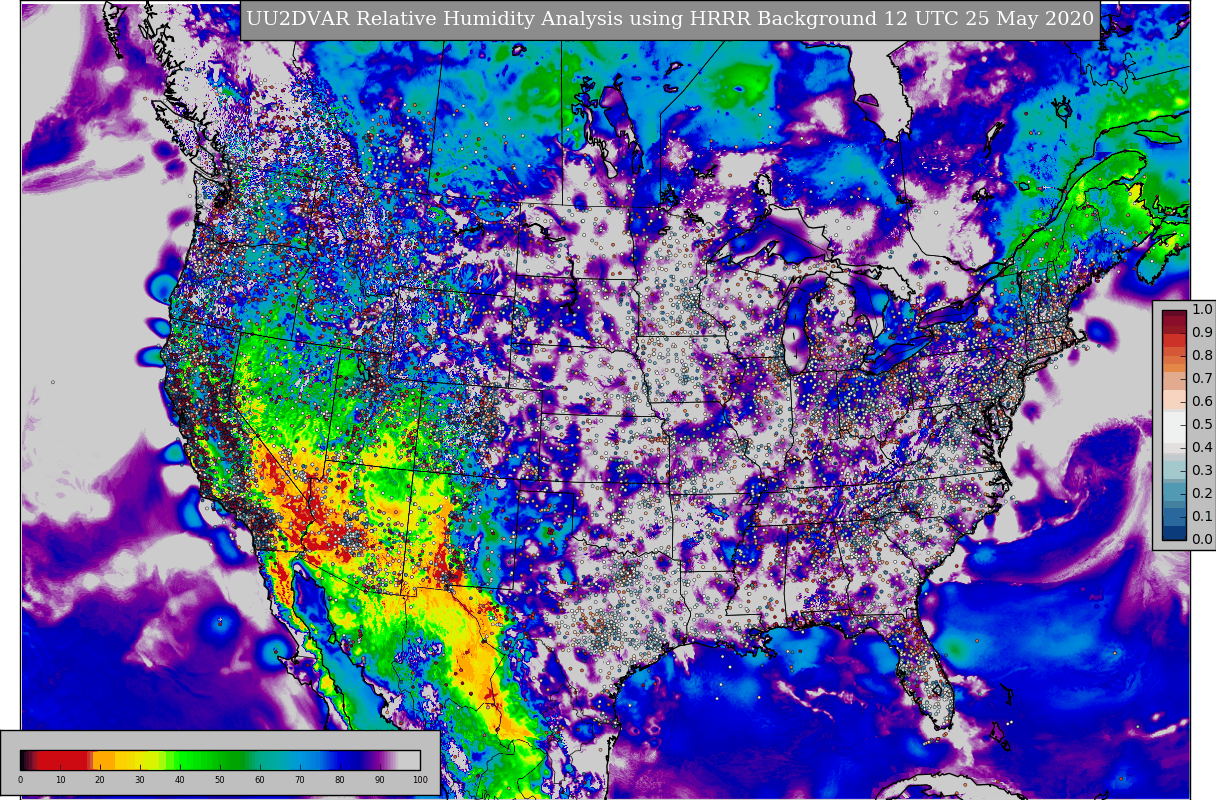Click the 10 tick label on humidity colorbar
The image size is (1216, 800).
pos(60,780)
